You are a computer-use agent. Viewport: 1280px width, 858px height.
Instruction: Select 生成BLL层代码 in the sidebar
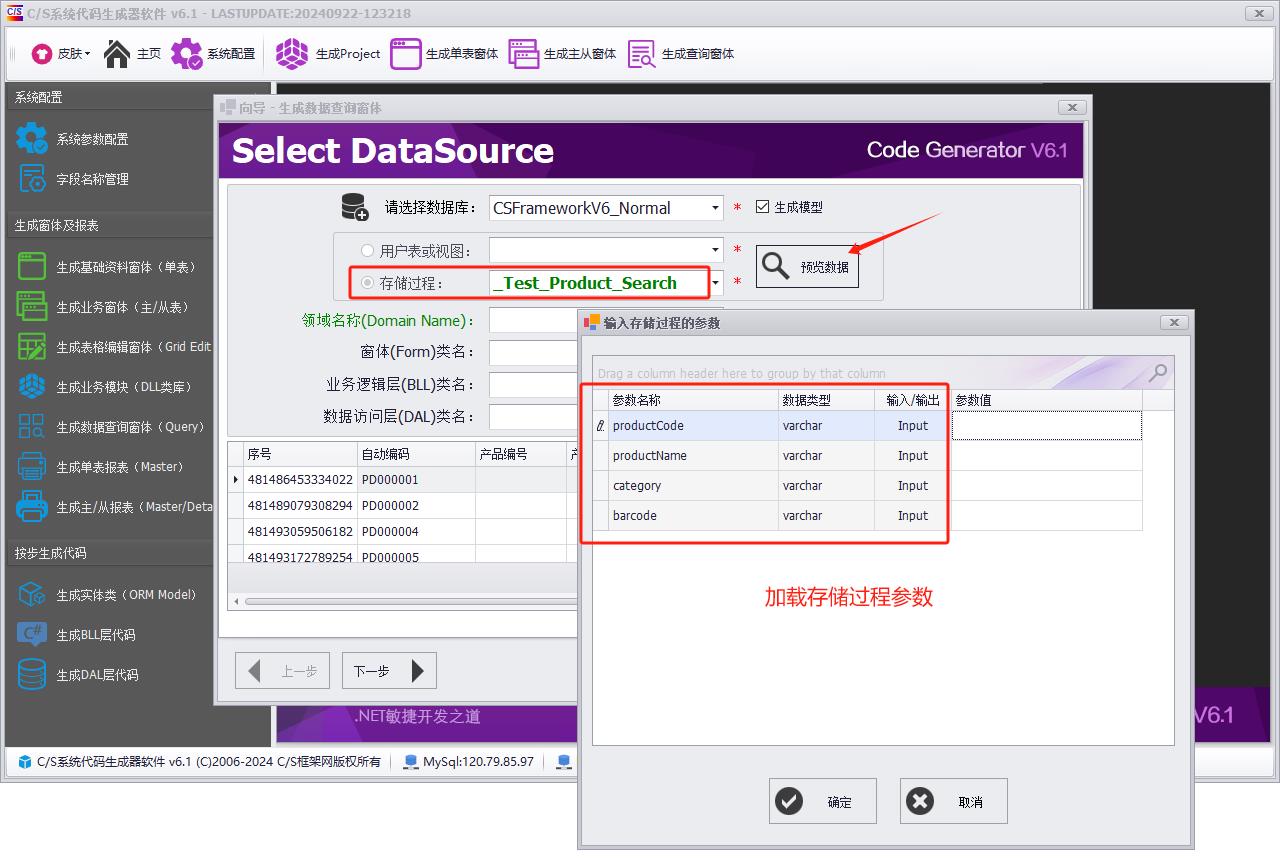coord(95,635)
